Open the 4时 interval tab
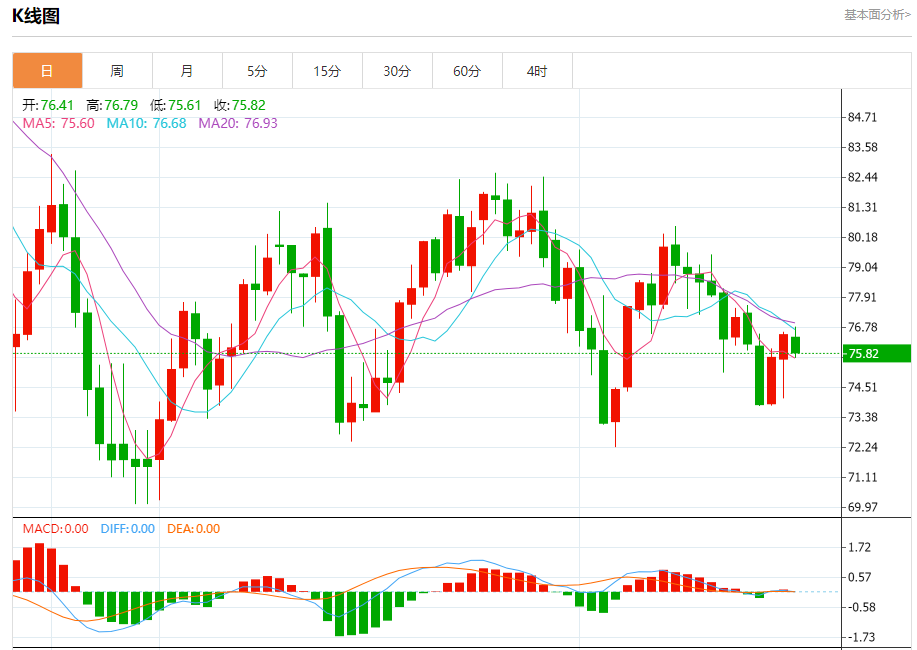 coord(537,71)
